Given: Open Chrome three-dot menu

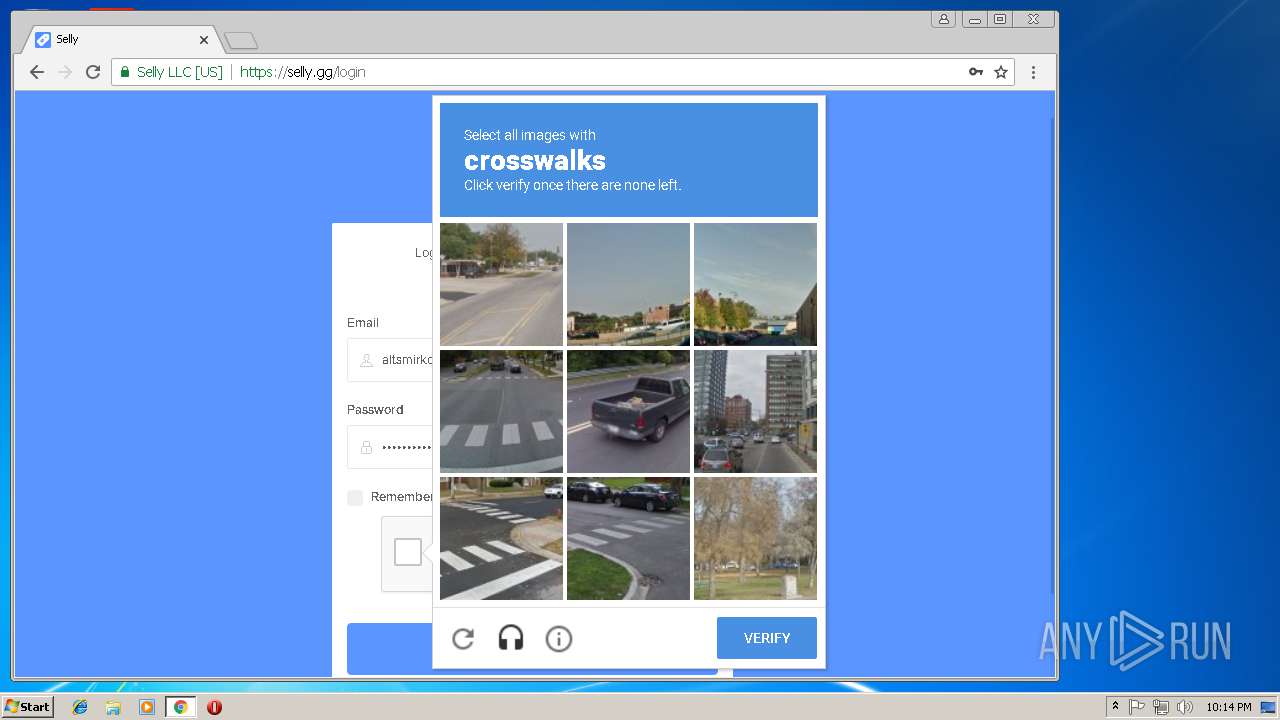Looking at the screenshot, I should (1034, 72).
